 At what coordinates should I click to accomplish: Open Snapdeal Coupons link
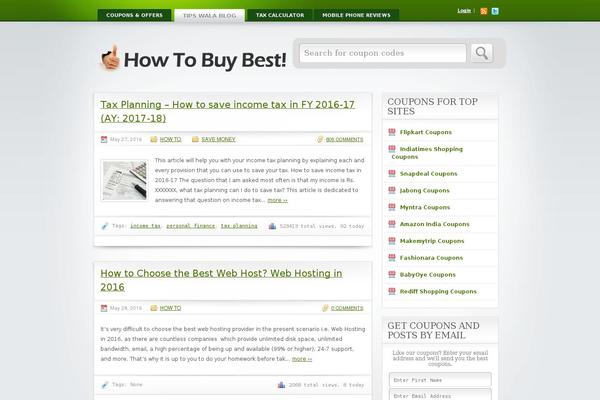point(429,173)
